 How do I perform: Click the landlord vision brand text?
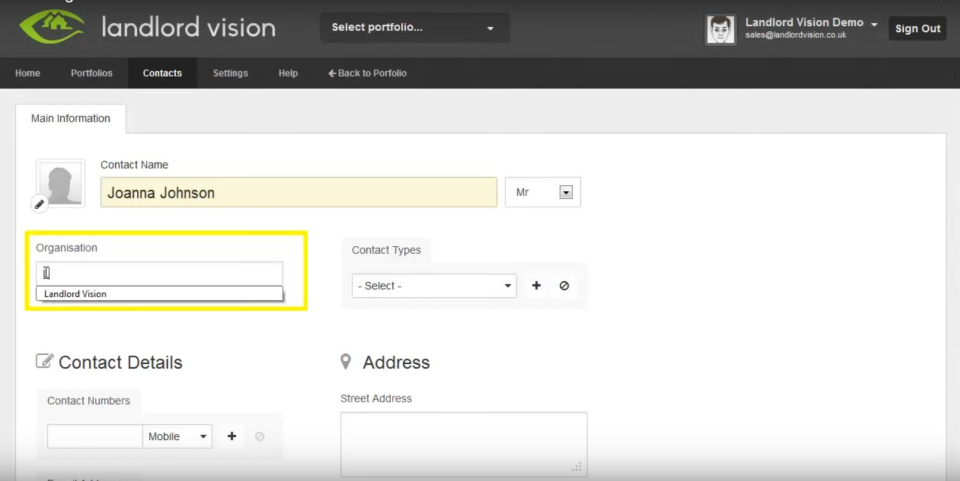(189, 28)
